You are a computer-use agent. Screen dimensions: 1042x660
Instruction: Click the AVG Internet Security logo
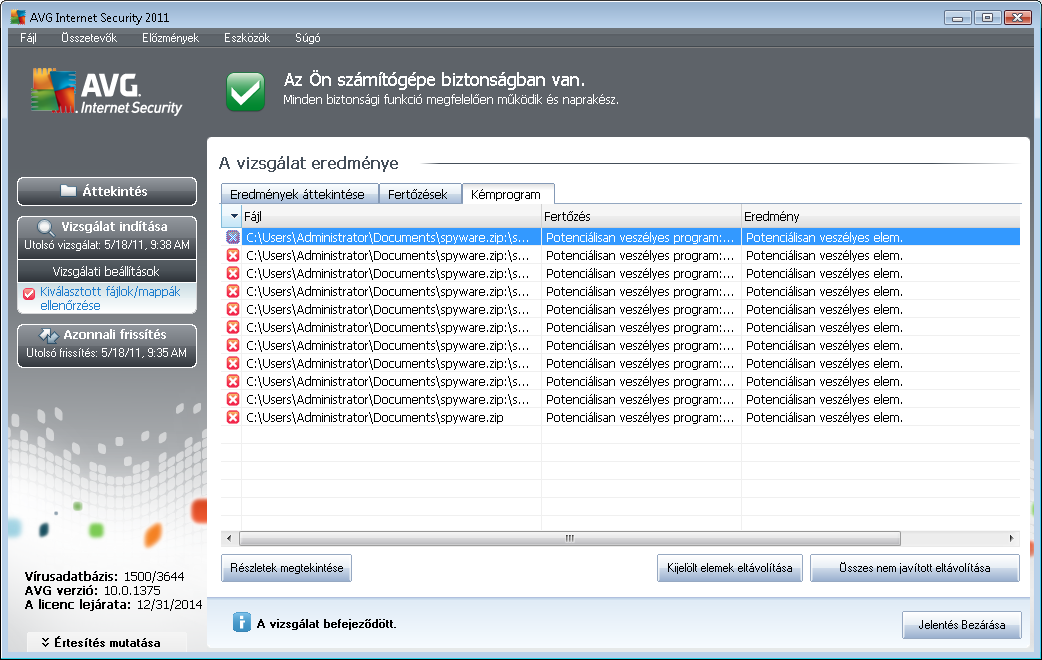click(106, 92)
